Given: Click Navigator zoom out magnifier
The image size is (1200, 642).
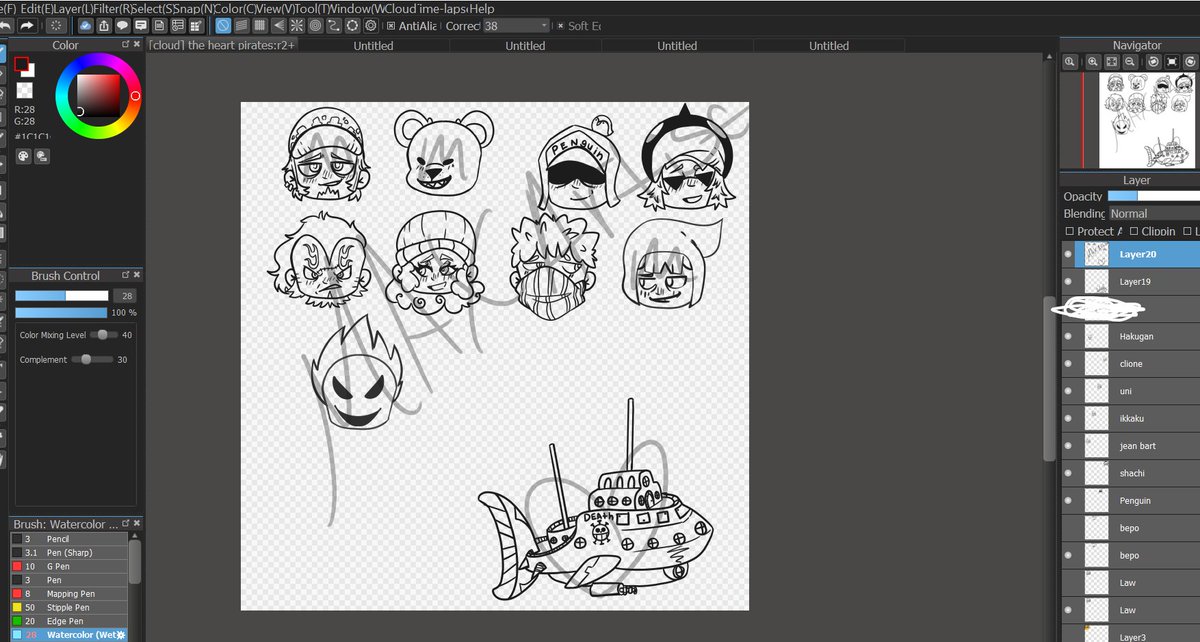Looking at the screenshot, I should point(1130,62).
